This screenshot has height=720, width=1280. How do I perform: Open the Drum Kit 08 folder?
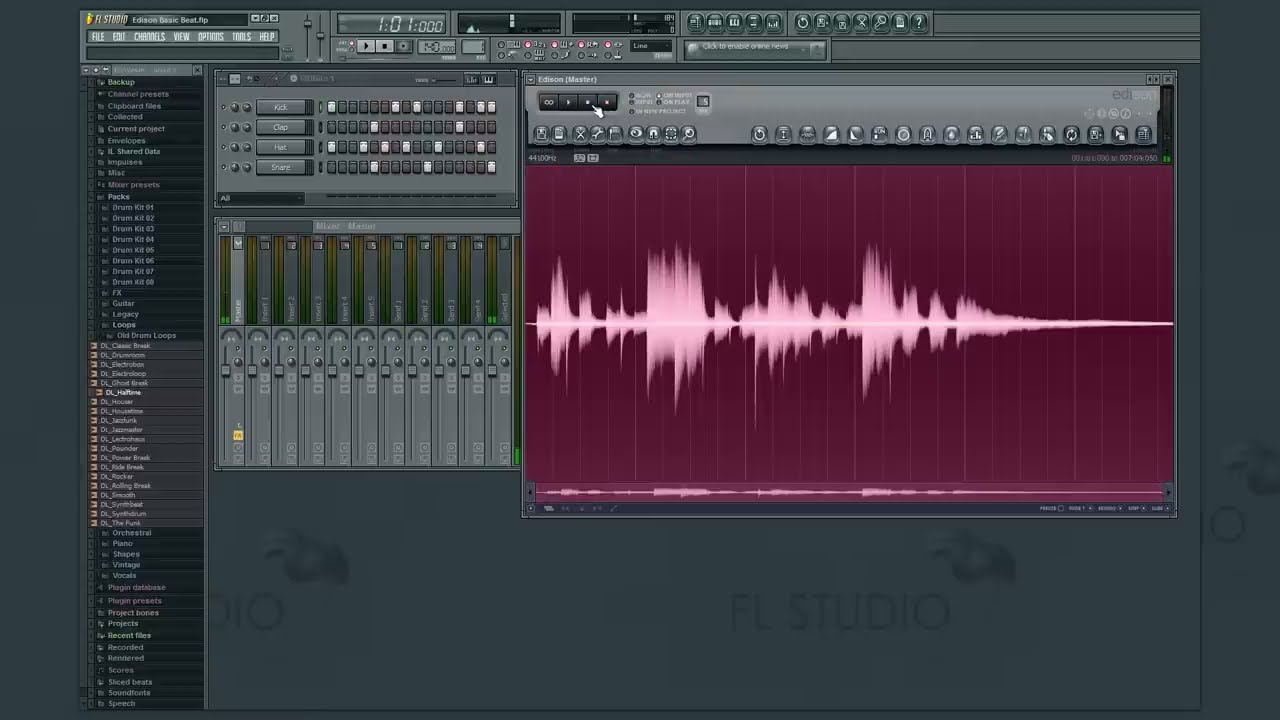pyautogui.click(x=133, y=282)
